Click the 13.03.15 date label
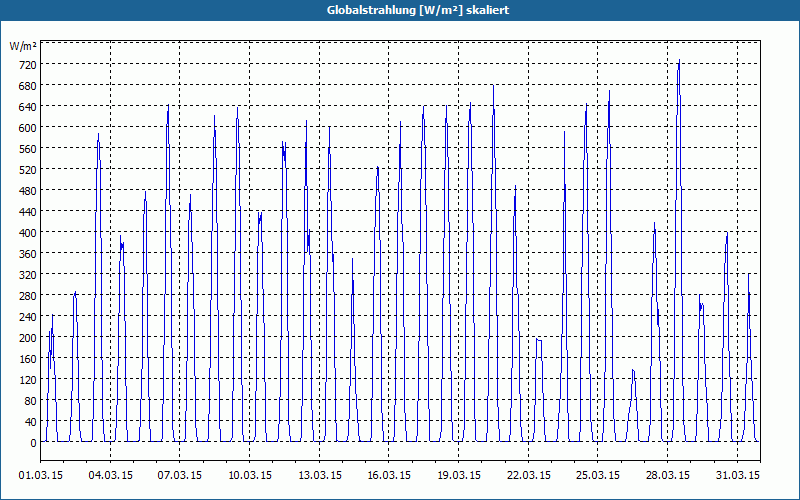The height and width of the screenshot is (500, 800). pos(319,475)
